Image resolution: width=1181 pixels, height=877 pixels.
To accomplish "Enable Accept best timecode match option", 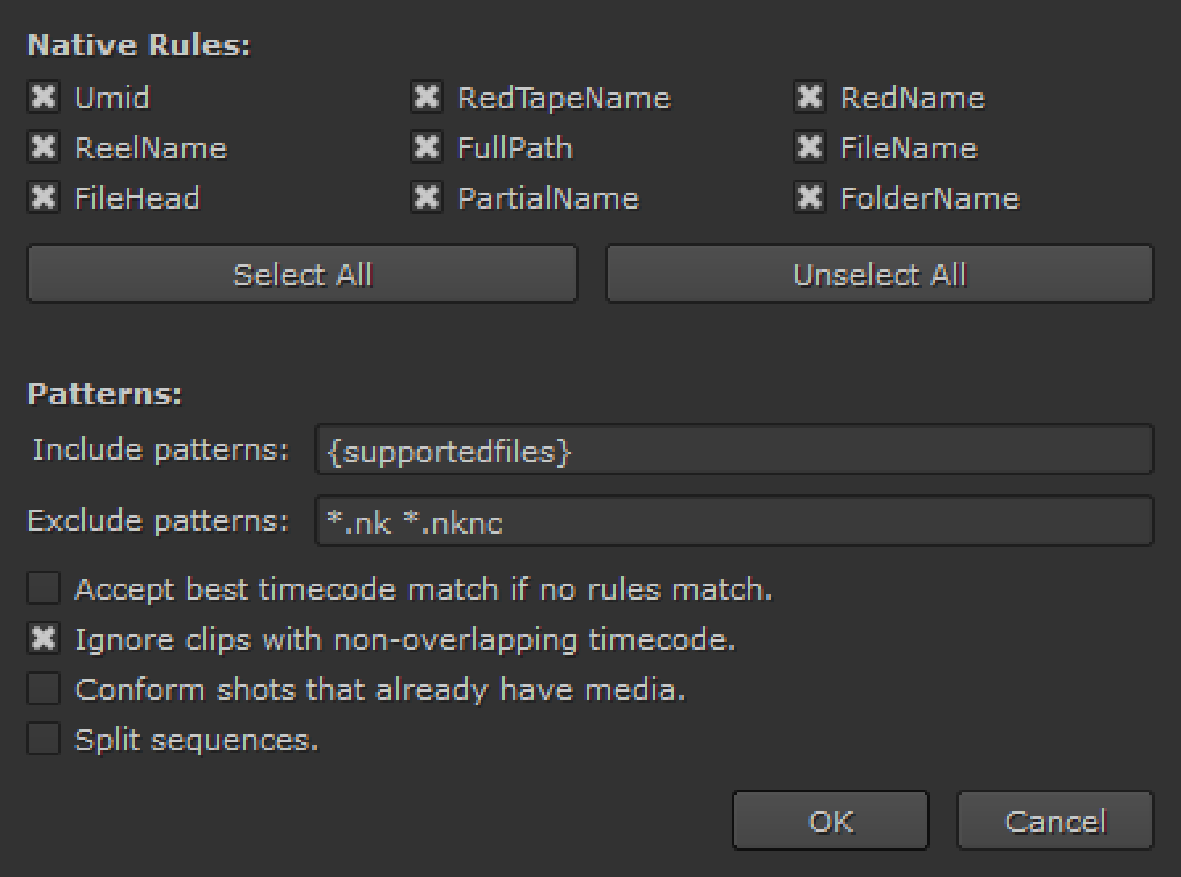I will tap(43, 590).
